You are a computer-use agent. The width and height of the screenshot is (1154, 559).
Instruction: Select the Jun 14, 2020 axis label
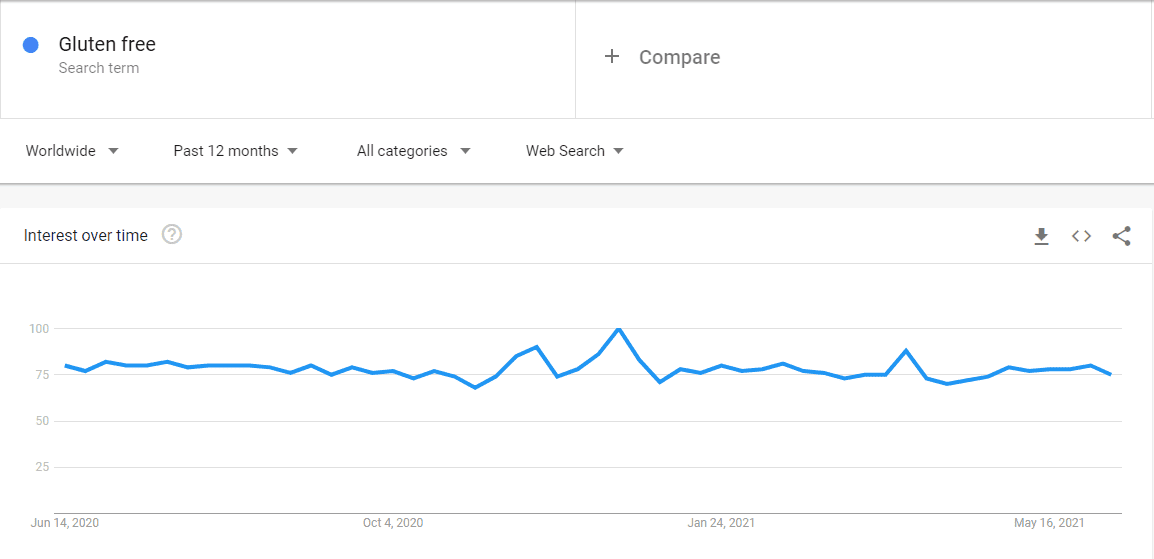[65, 523]
